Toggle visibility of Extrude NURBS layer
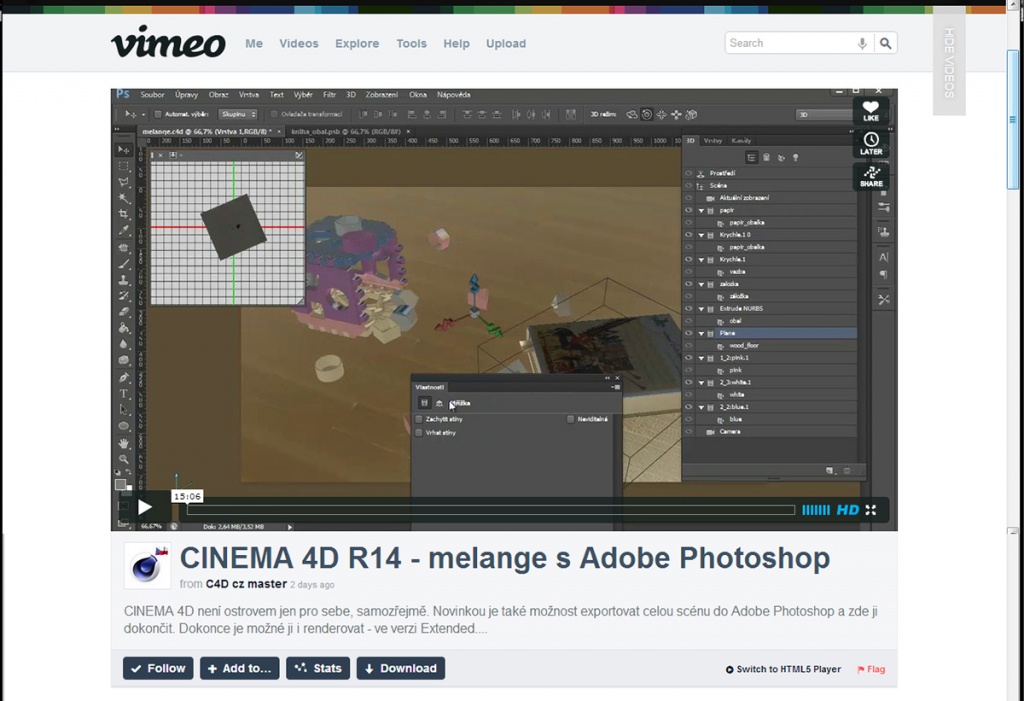Screen dimensions: 1024x701 688,308
